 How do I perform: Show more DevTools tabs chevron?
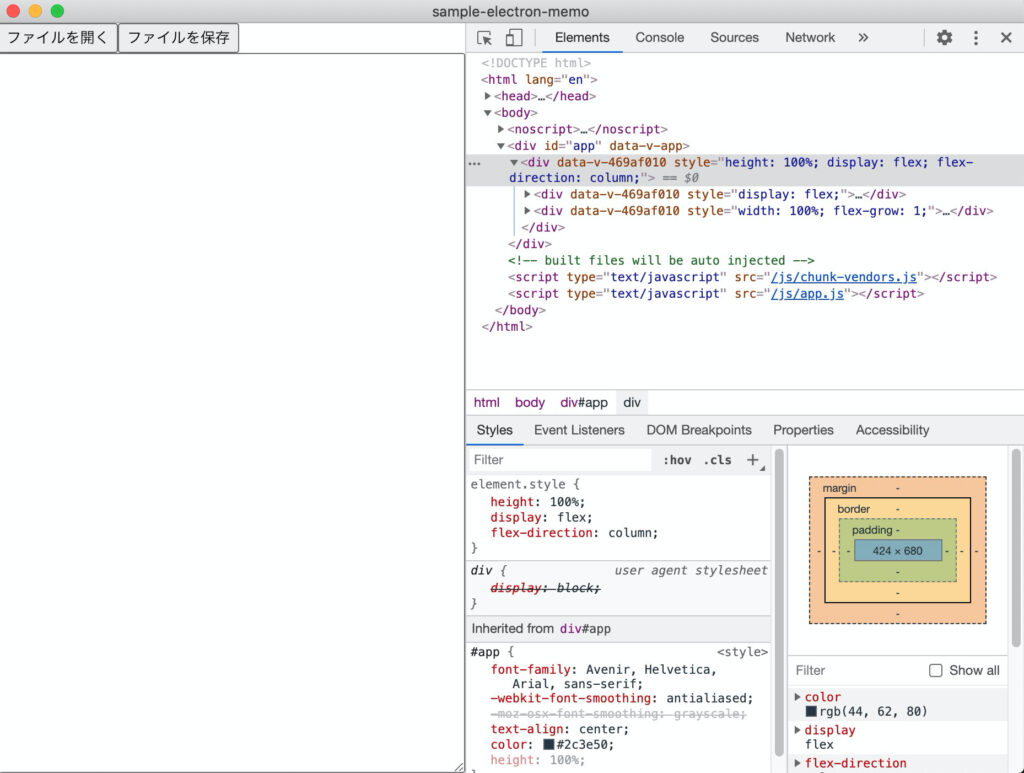(863, 38)
